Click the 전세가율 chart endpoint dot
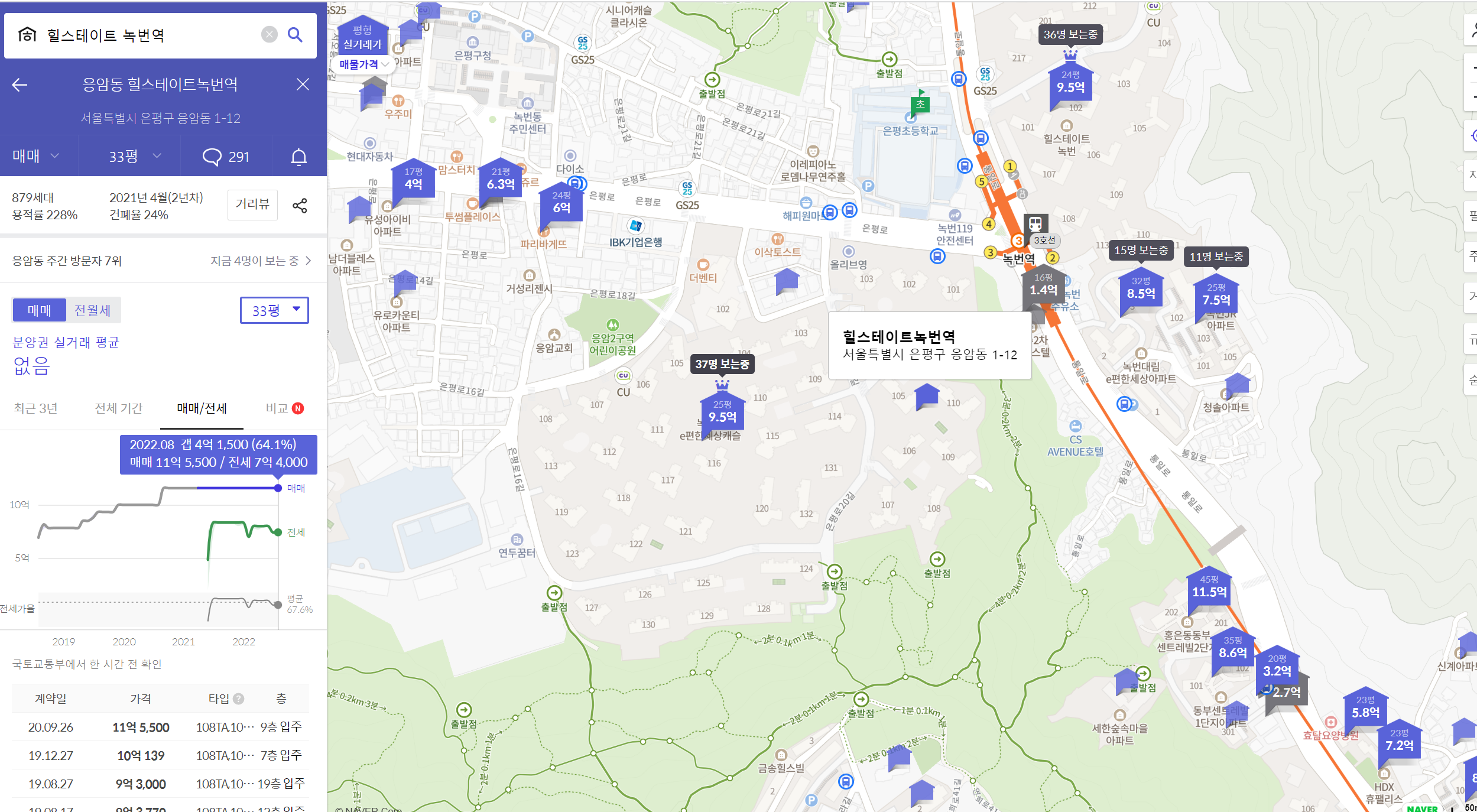This screenshot has width=1477, height=812. point(278,605)
